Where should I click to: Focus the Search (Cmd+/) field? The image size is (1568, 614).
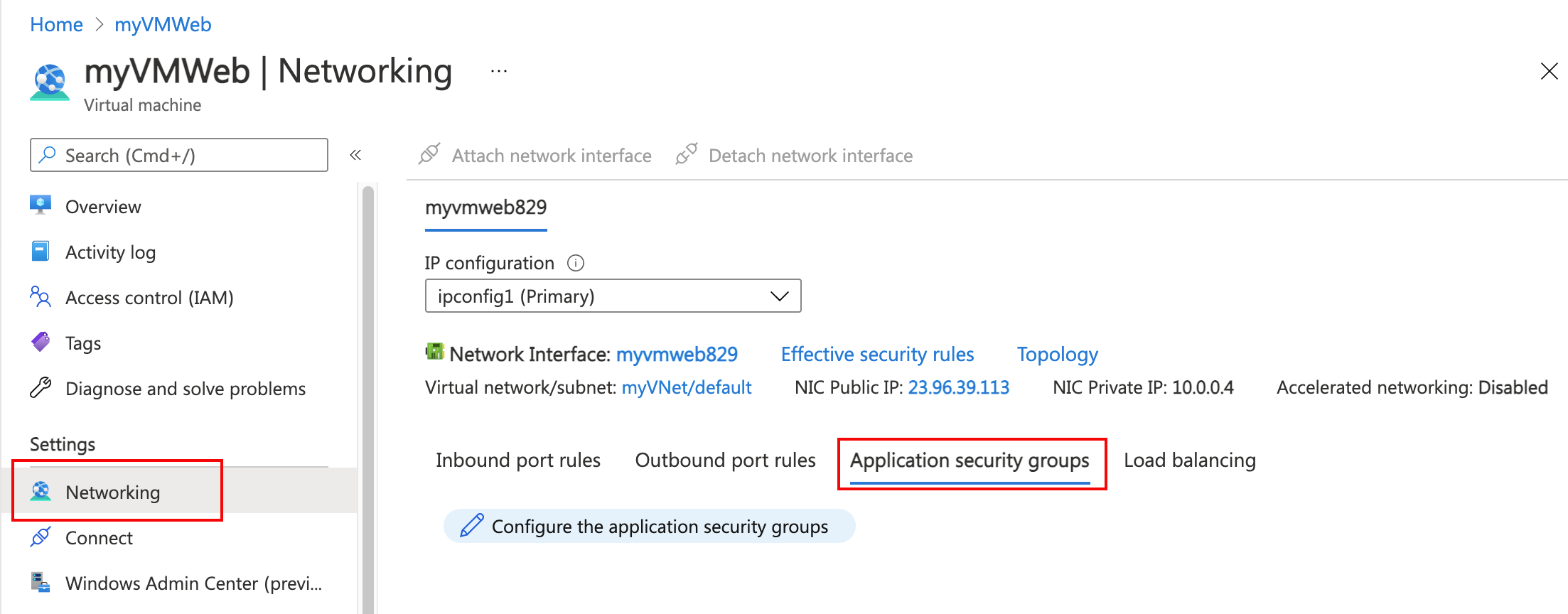pos(179,155)
